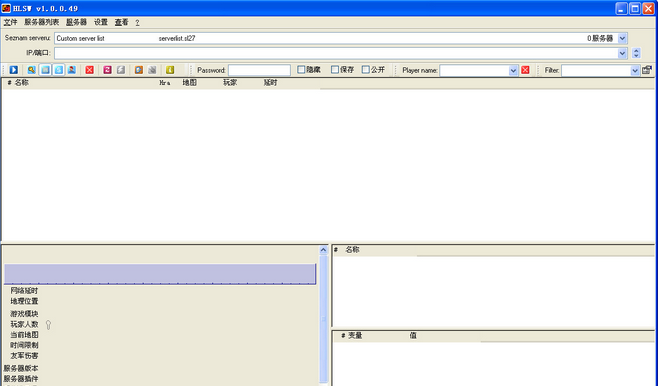Click the lock icon beside 玩家人数
The height and width of the screenshot is (386, 659).
tap(48, 325)
